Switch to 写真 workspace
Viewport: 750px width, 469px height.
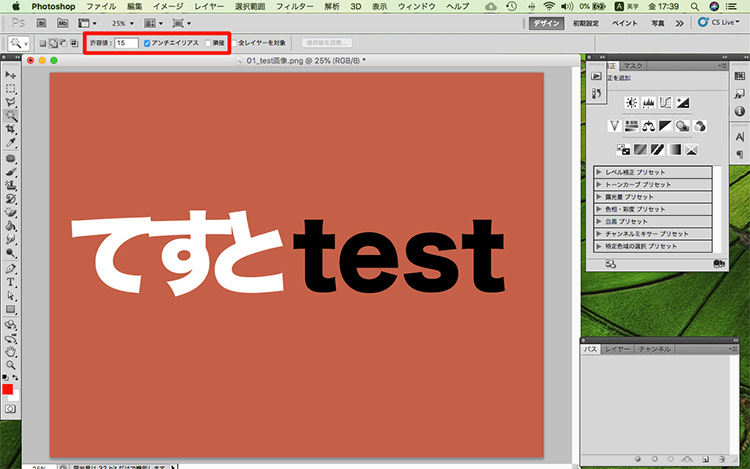658,23
